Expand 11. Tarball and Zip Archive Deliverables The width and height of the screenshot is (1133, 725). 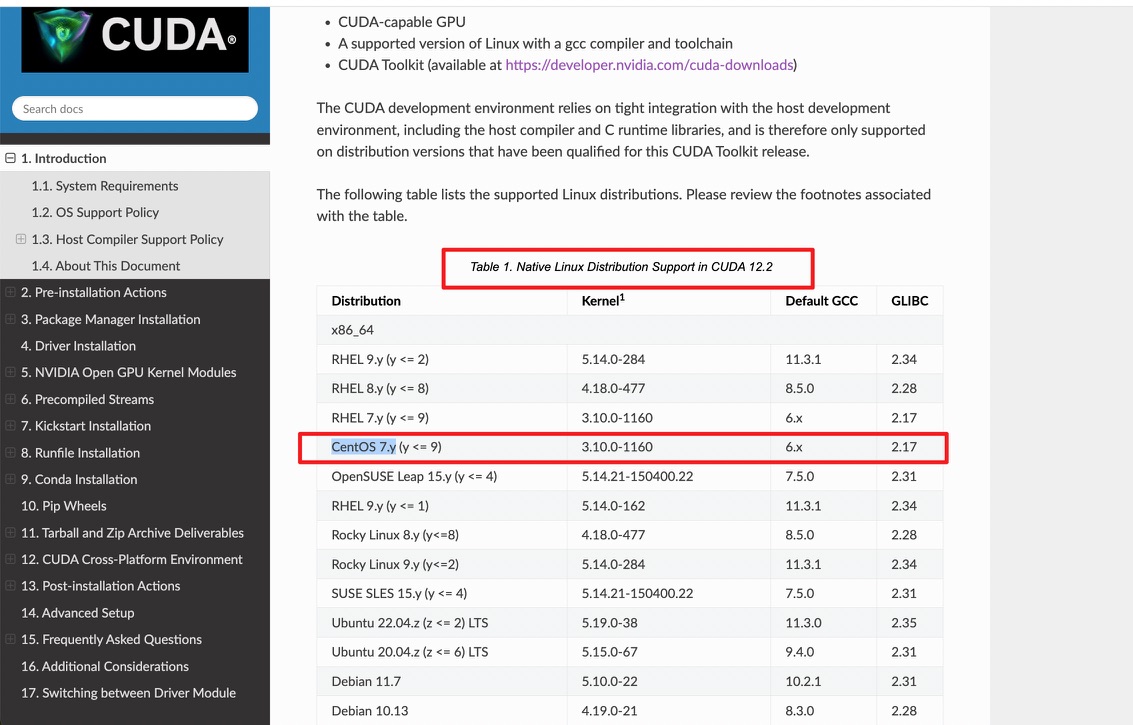coord(10,533)
